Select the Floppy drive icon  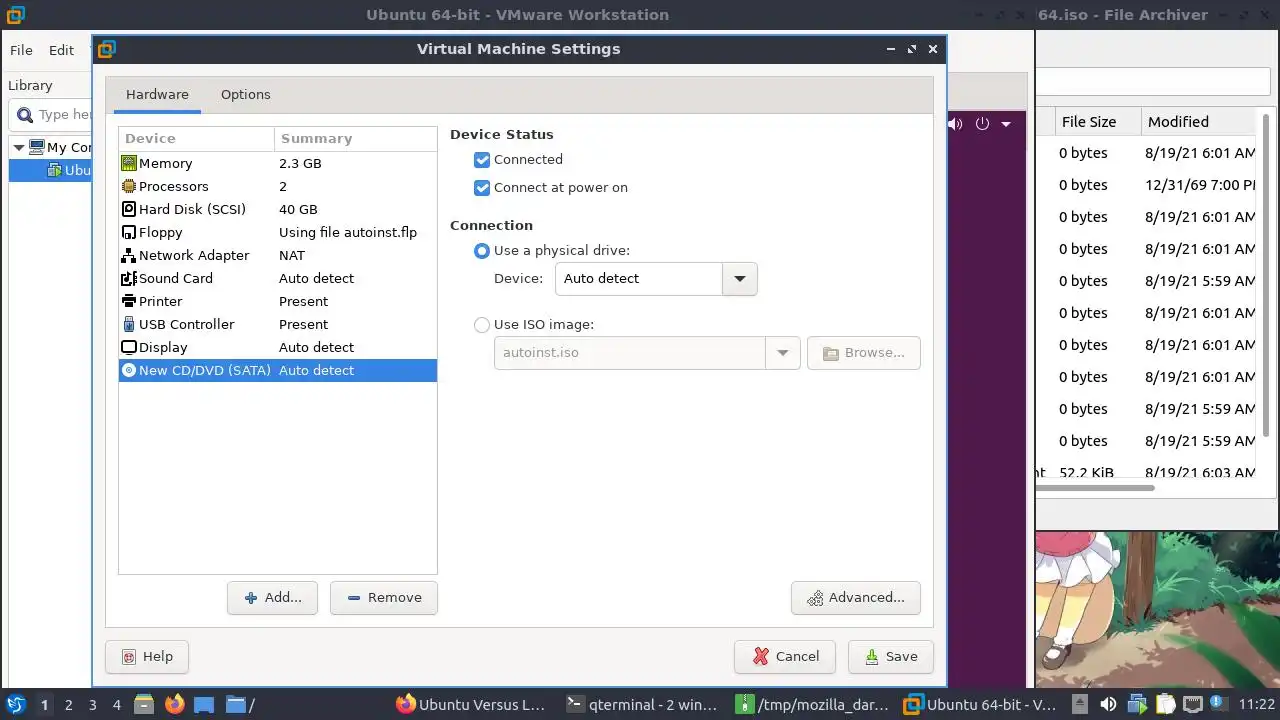click(x=128, y=232)
